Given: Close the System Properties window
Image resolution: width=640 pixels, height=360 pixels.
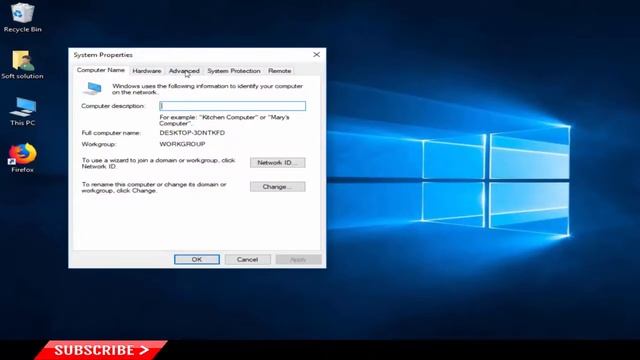Looking at the screenshot, I should click(316, 55).
